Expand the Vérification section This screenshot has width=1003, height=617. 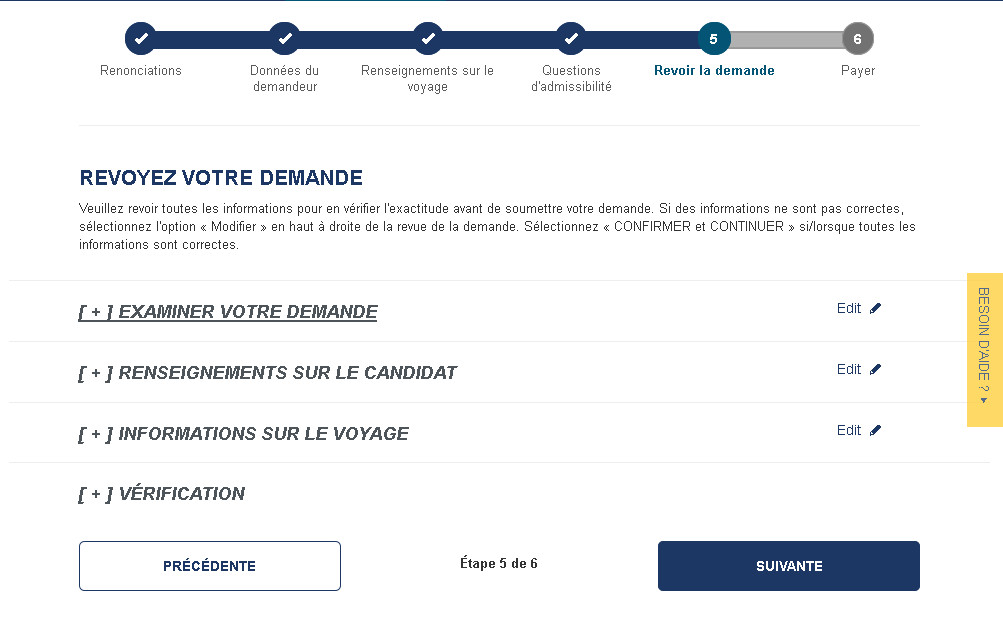160,493
